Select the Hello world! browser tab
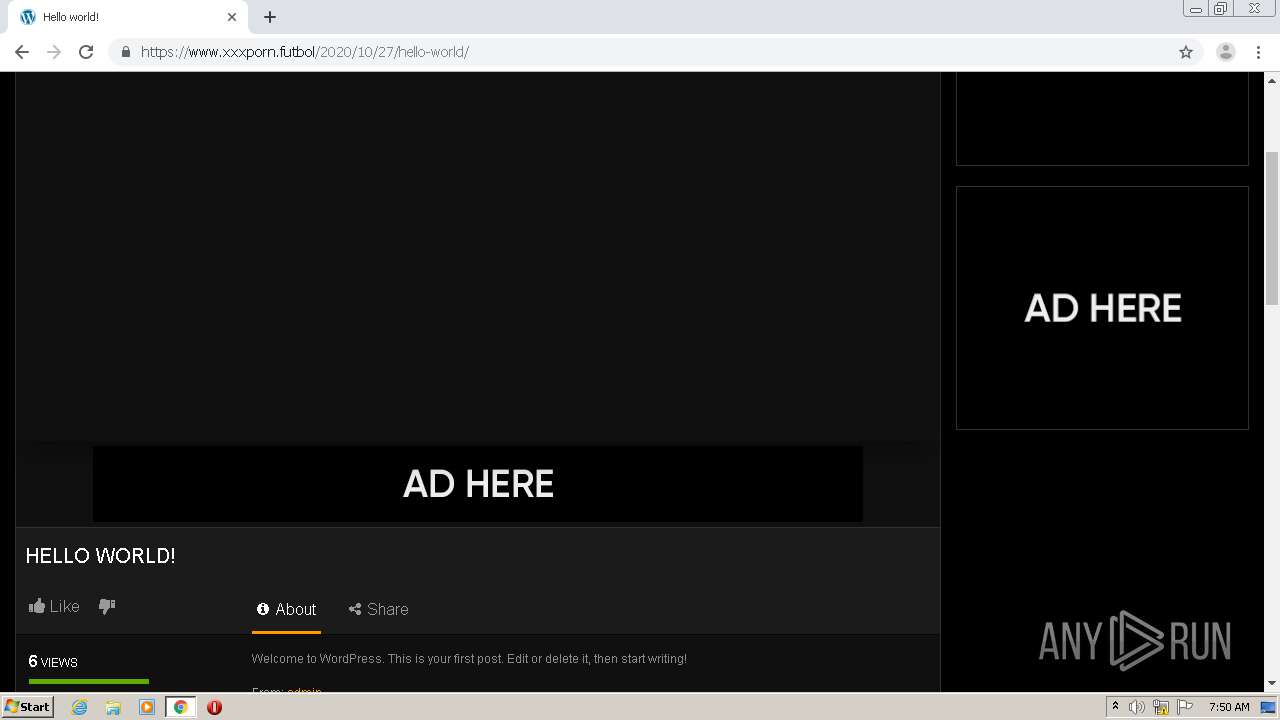Image resolution: width=1280 pixels, height=720 pixels. 128,17
